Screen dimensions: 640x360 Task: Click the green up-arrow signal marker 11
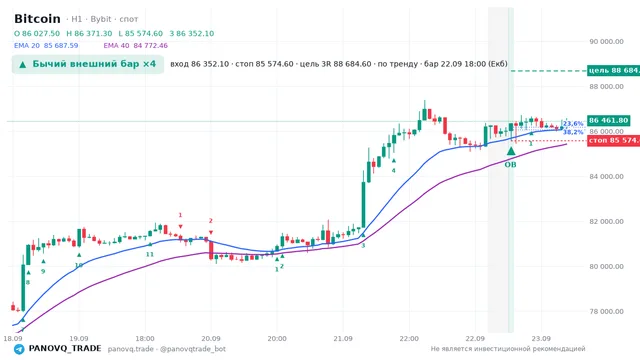(150, 244)
